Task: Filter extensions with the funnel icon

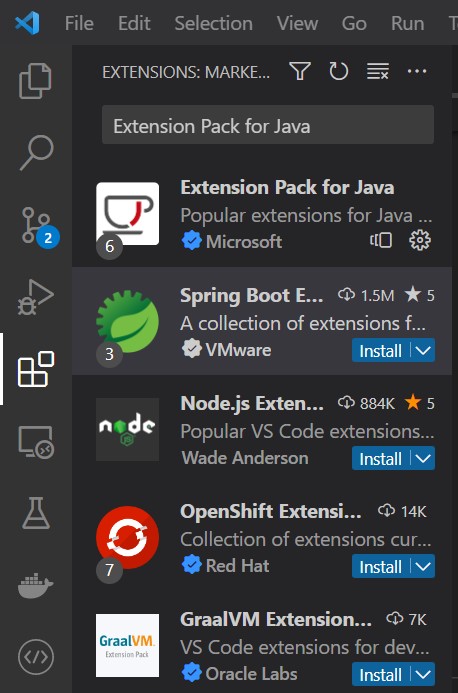Action: (300, 71)
